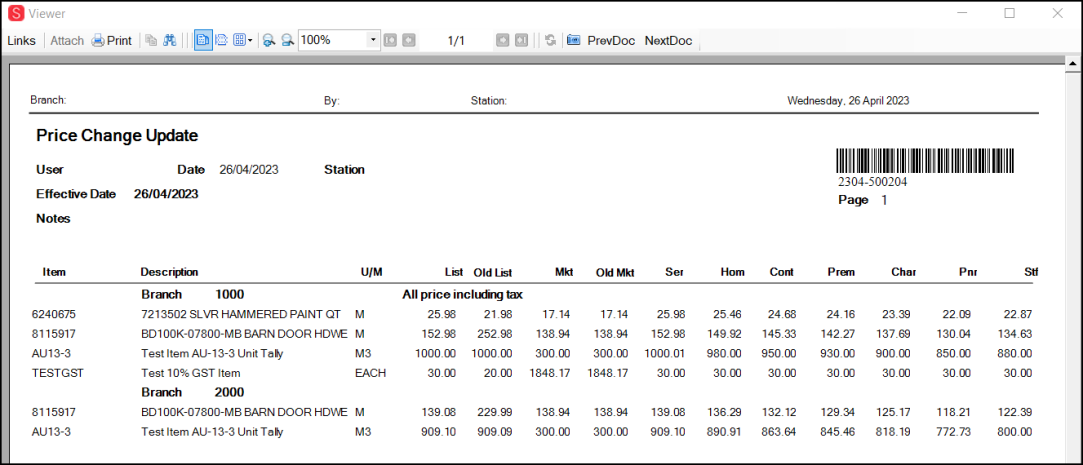
Task: Go to next page icon
Action: coord(502,41)
